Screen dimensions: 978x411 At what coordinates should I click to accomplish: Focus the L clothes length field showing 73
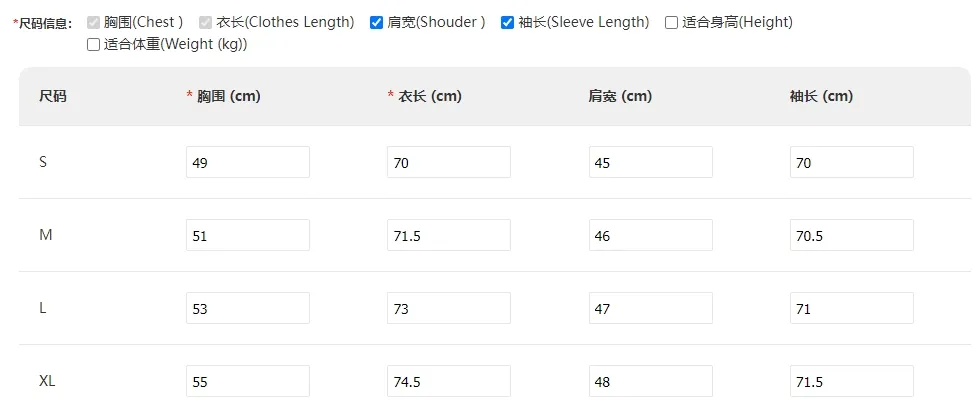449,308
